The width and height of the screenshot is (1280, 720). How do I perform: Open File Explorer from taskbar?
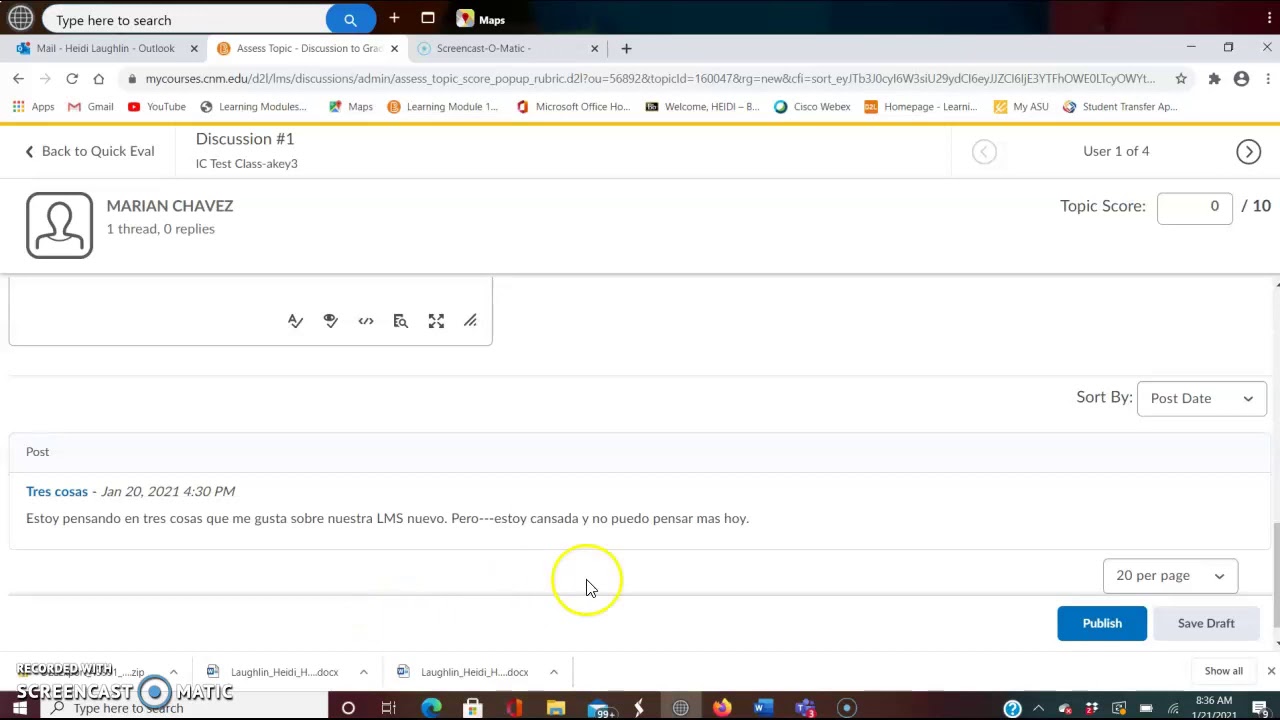tap(556, 708)
